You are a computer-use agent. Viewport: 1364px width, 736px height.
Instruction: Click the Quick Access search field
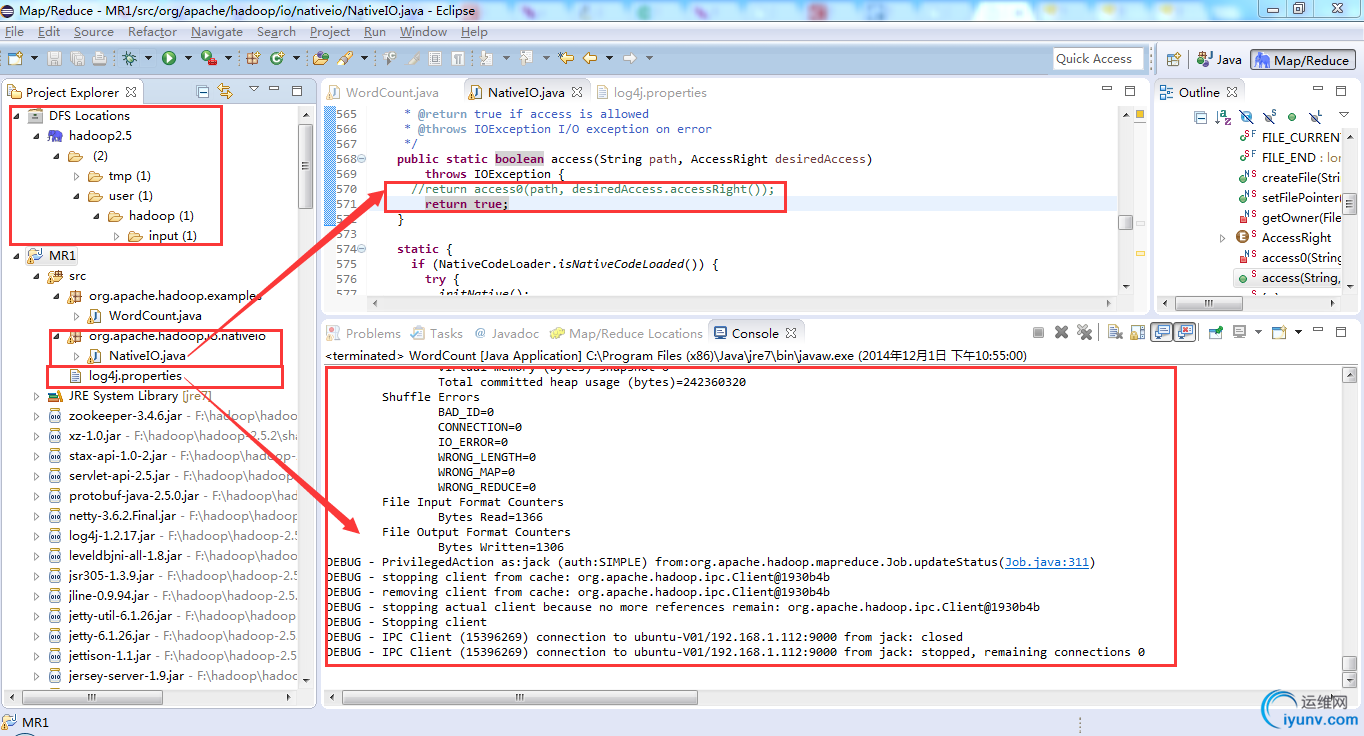1098,59
